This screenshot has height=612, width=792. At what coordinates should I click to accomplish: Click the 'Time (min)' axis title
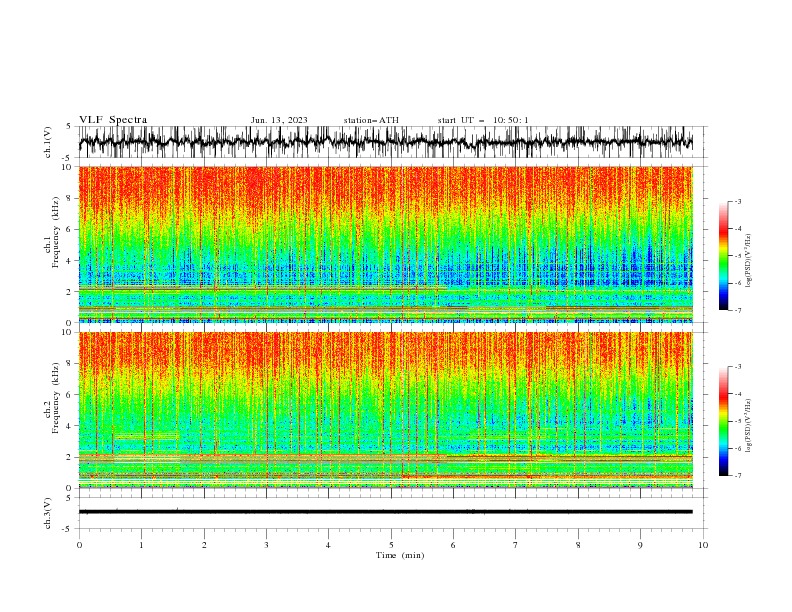point(400,555)
